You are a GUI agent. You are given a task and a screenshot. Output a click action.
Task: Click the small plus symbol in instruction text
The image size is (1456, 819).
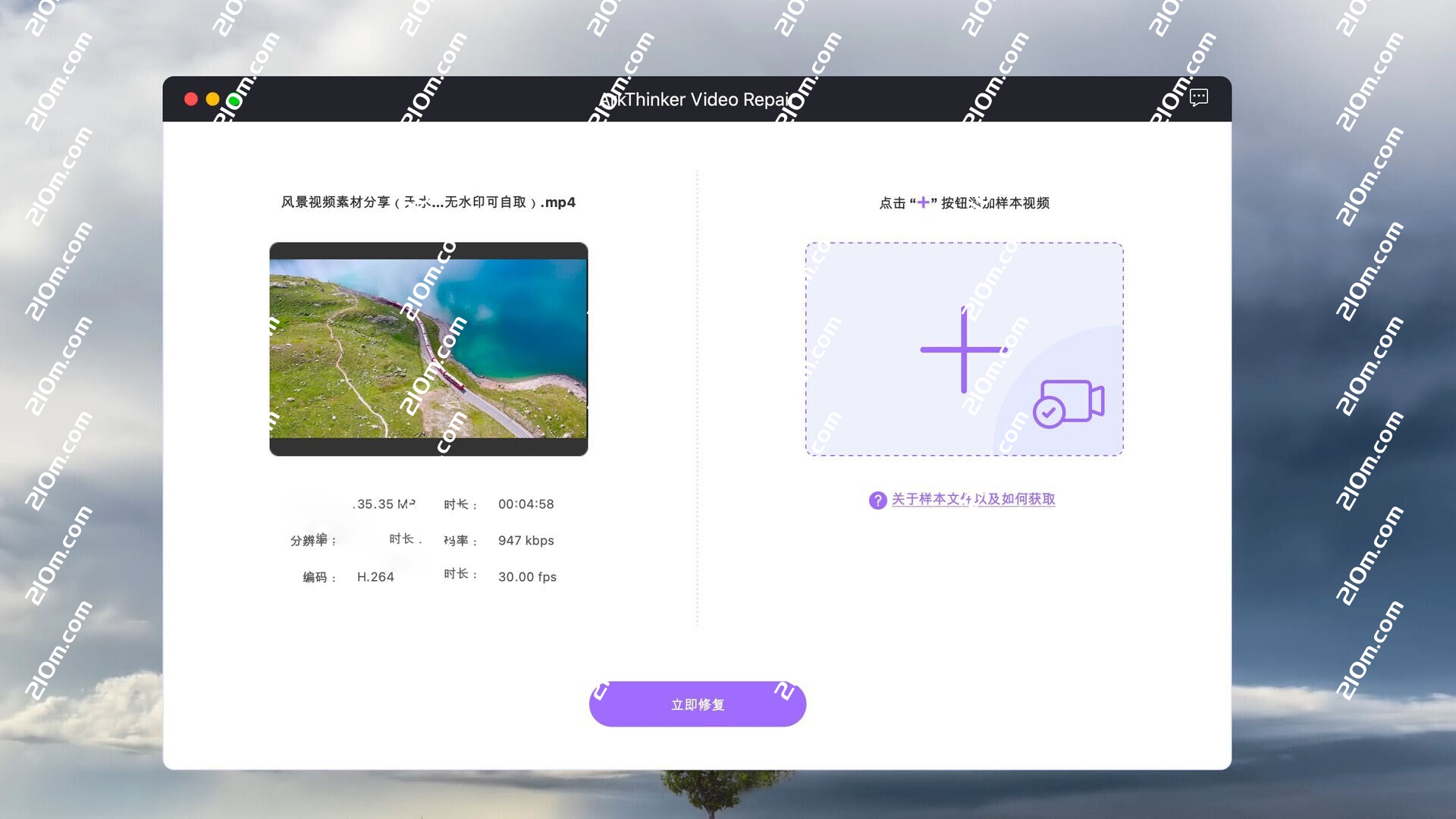coord(923,202)
